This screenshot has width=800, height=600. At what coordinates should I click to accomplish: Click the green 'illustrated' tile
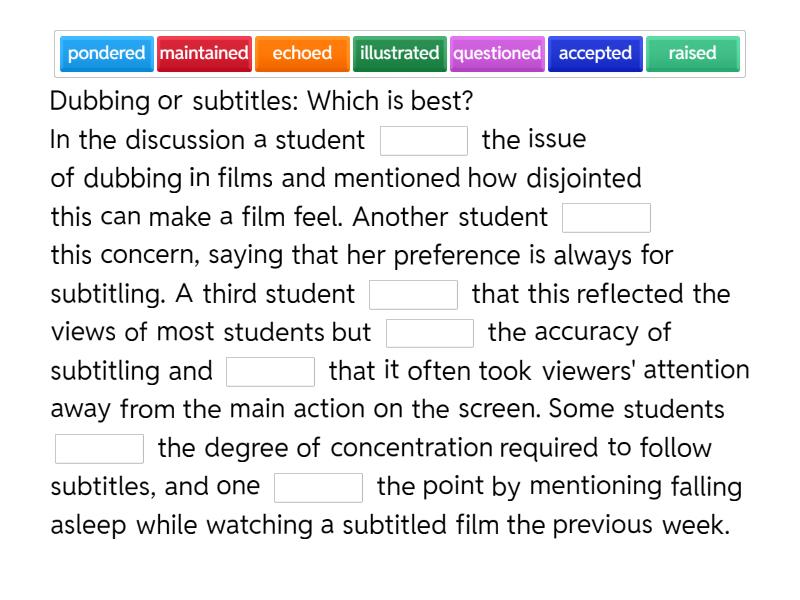click(399, 54)
